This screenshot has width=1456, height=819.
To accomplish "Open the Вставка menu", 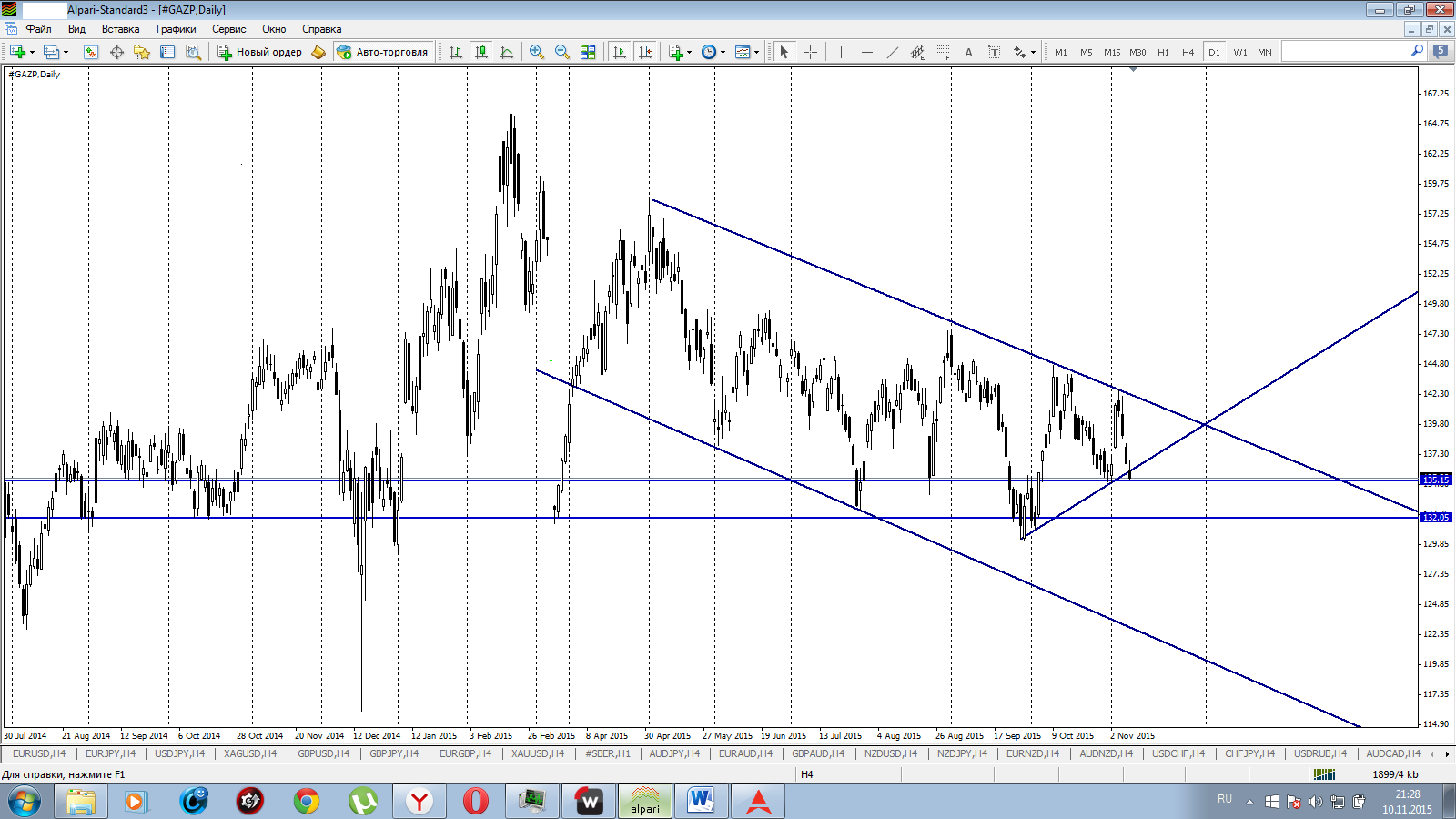I will (x=120, y=29).
